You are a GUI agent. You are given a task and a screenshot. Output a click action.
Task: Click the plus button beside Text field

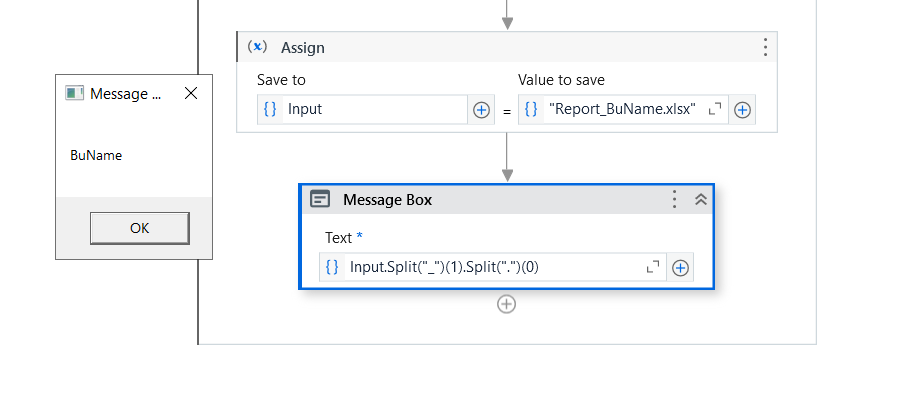pos(680,267)
